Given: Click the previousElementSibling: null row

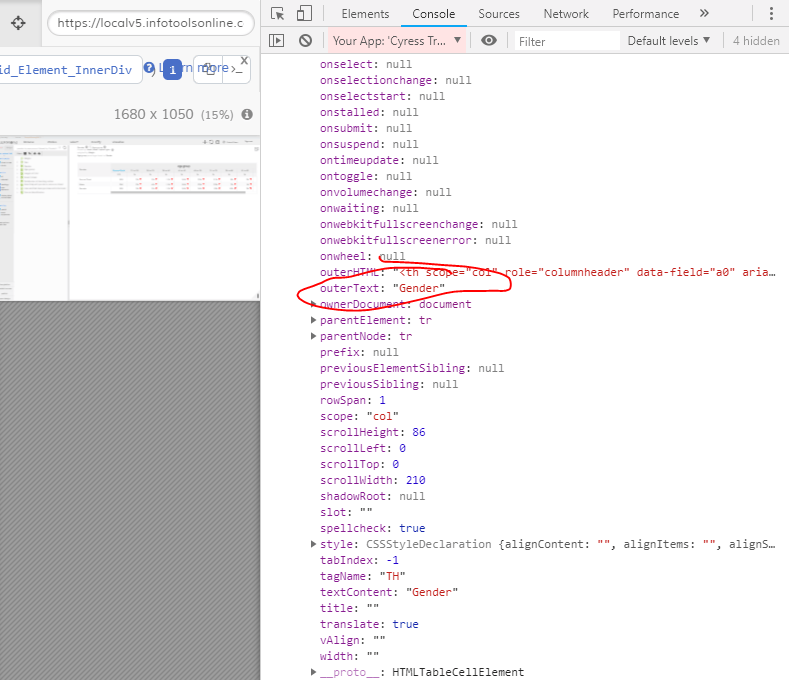Looking at the screenshot, I should pyautogui.click(x=412, y=368).
